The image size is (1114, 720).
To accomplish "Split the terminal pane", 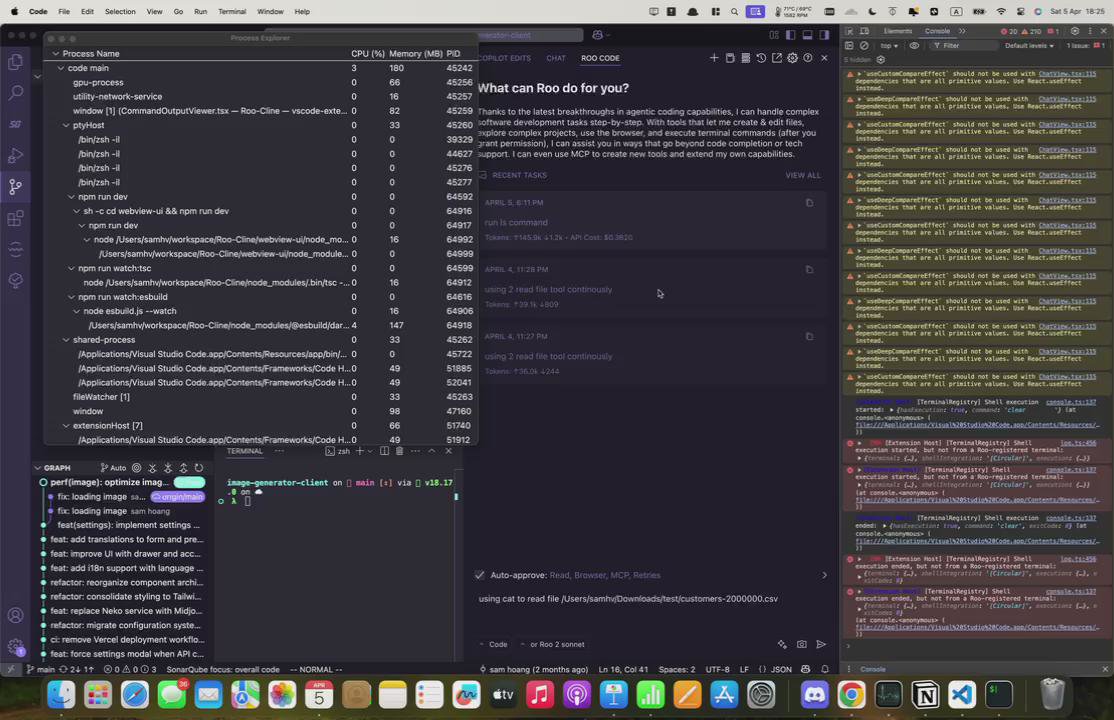I will [384, 451].
